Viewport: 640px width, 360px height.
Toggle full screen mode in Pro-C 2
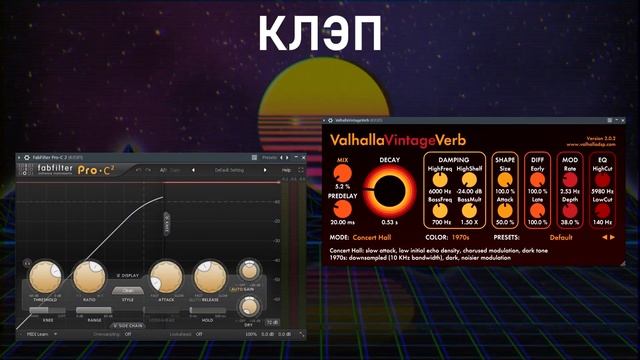[x=301, y=170]
